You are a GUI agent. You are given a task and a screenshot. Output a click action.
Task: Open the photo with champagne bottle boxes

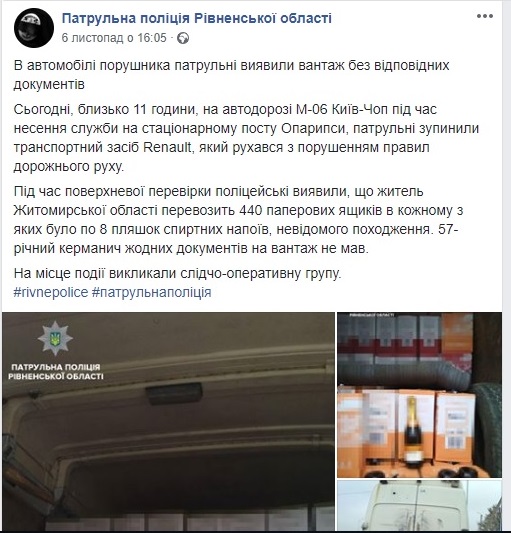click(x=419, y=395)
